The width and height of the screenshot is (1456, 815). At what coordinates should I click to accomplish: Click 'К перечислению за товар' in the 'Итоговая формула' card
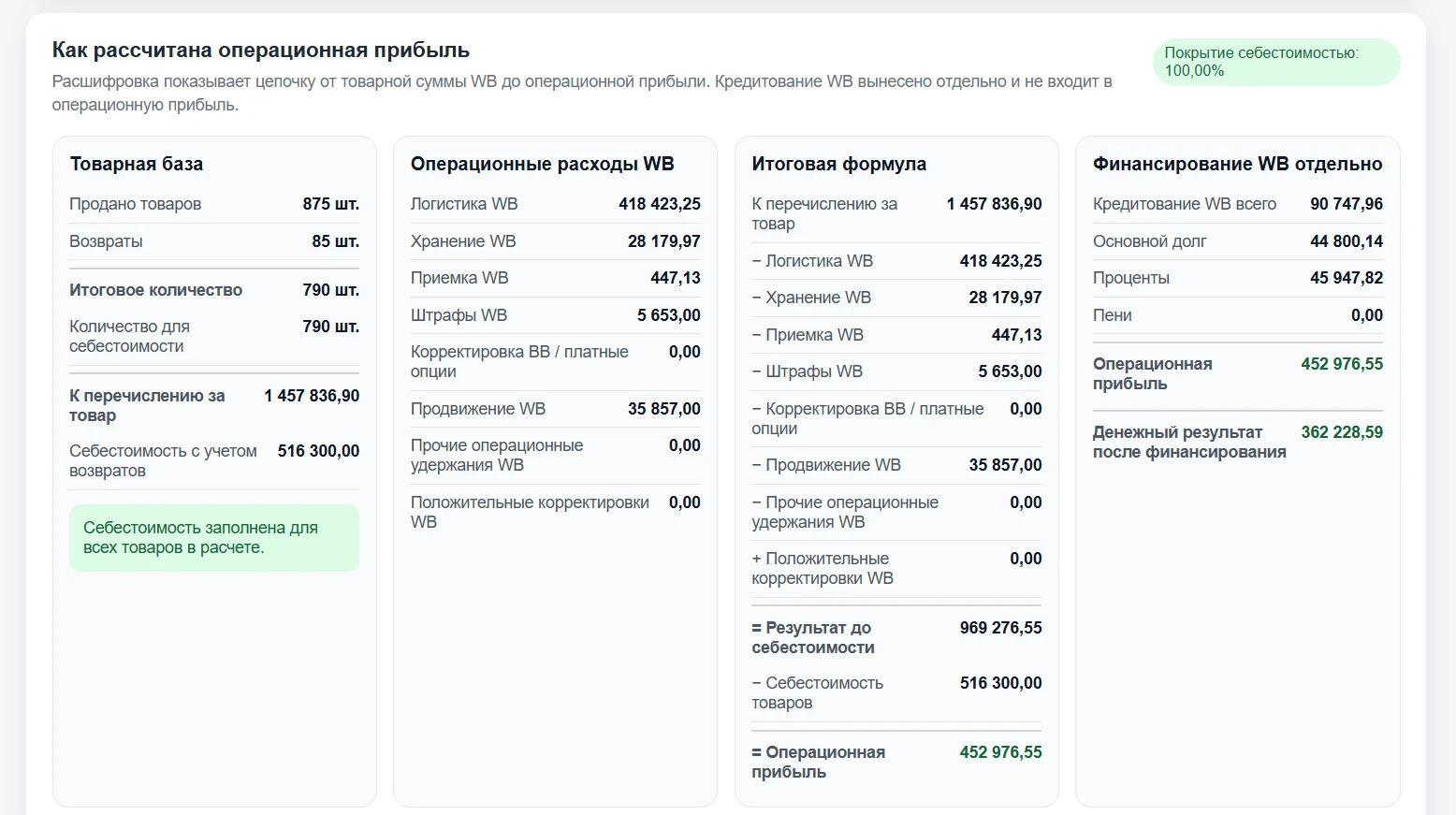point(824,213)
